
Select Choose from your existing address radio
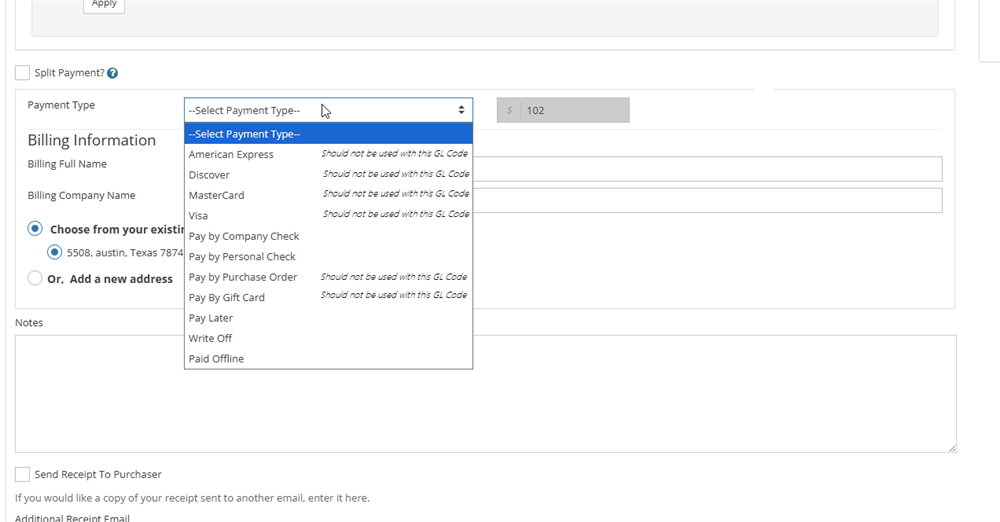[x=35, y=228]
